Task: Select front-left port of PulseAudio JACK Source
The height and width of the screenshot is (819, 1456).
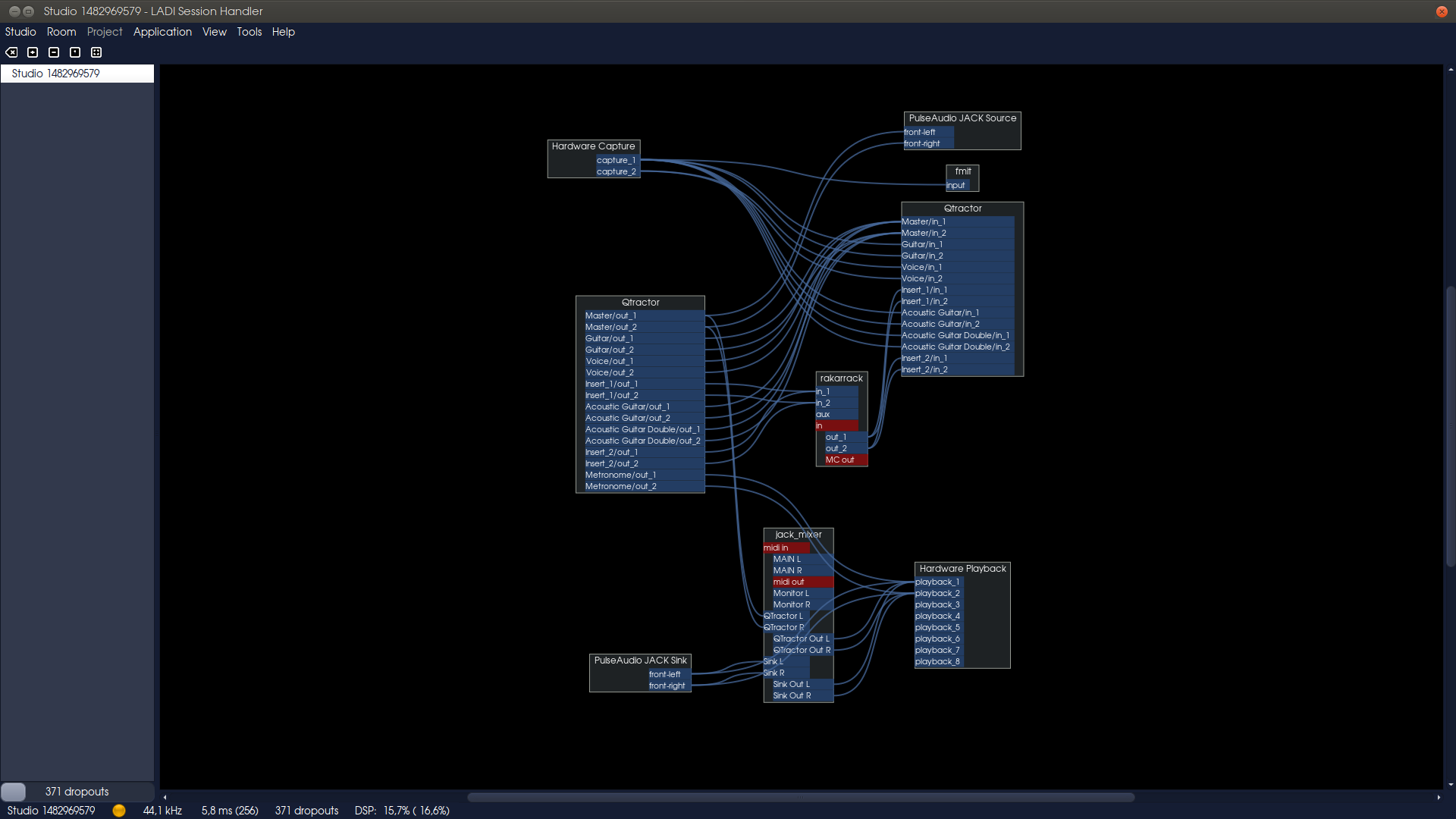Action: (928, 132)
